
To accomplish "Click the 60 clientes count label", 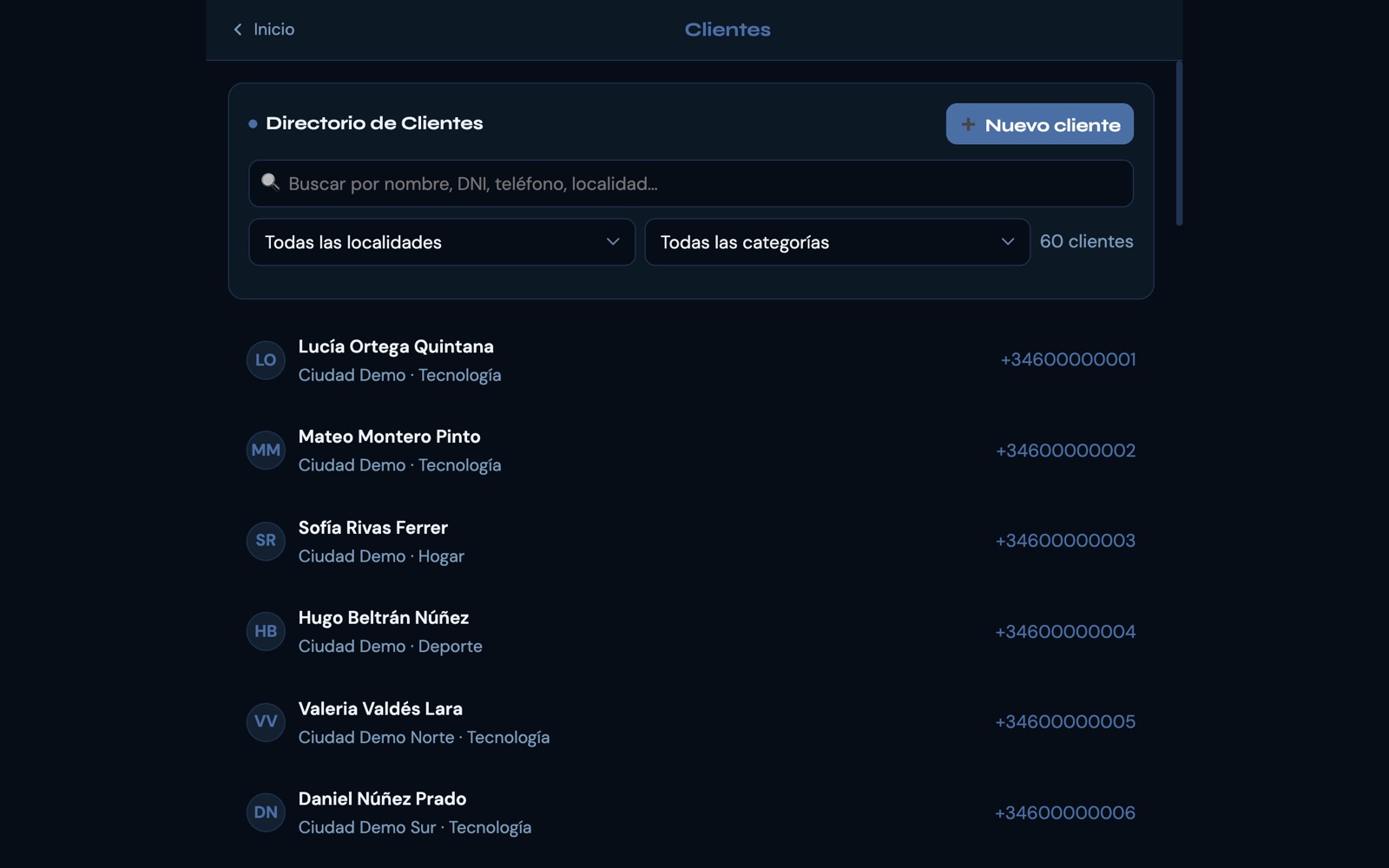I will tap(1086, 241).
